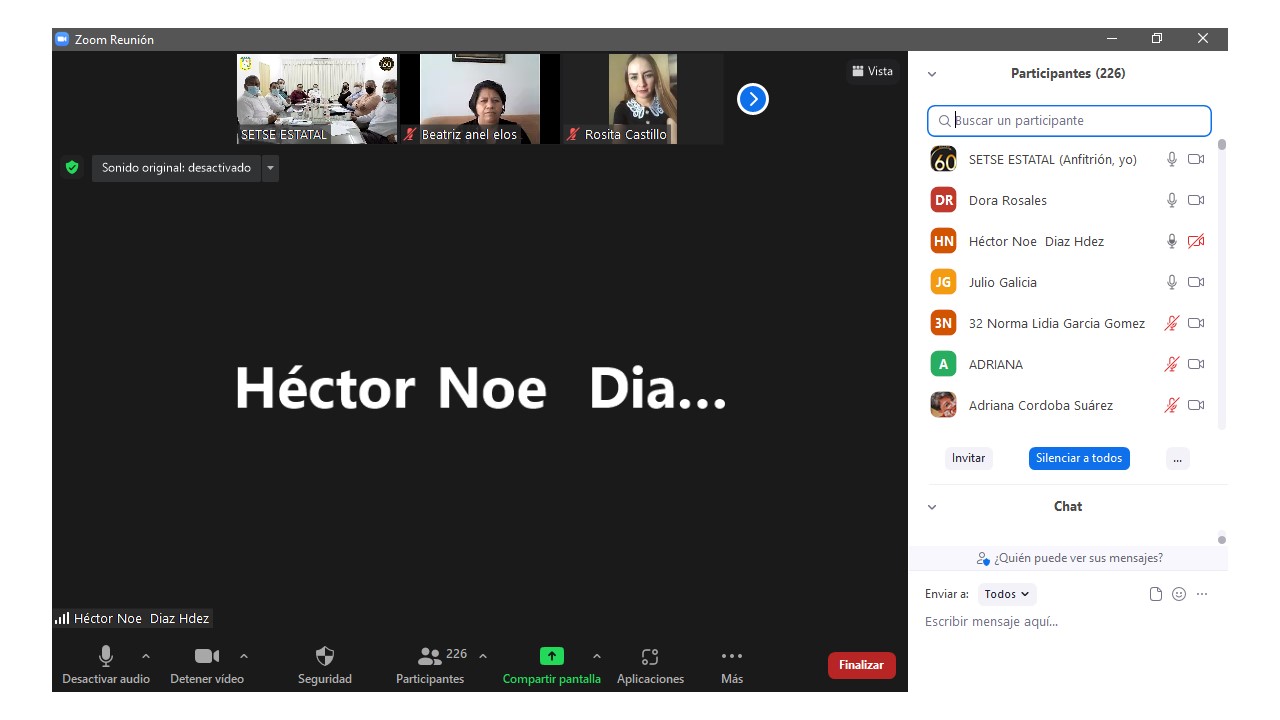This screenshot has height=720, width=1280.
Task: Request unmute for ADRIANA via microphone icon
Action: pyautogui.click(x=1172, y=364)
